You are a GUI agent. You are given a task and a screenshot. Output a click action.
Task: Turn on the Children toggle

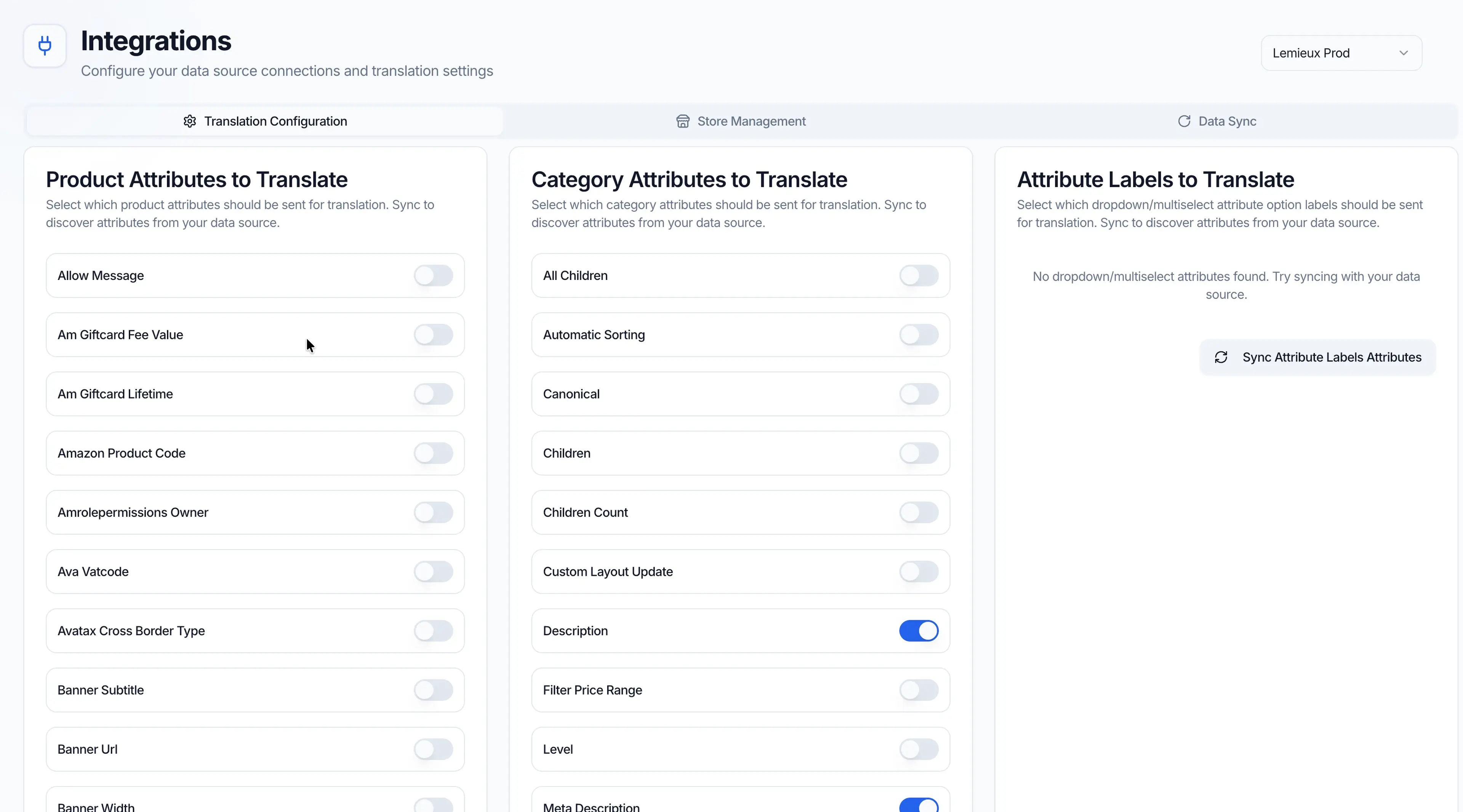[919, 453]
